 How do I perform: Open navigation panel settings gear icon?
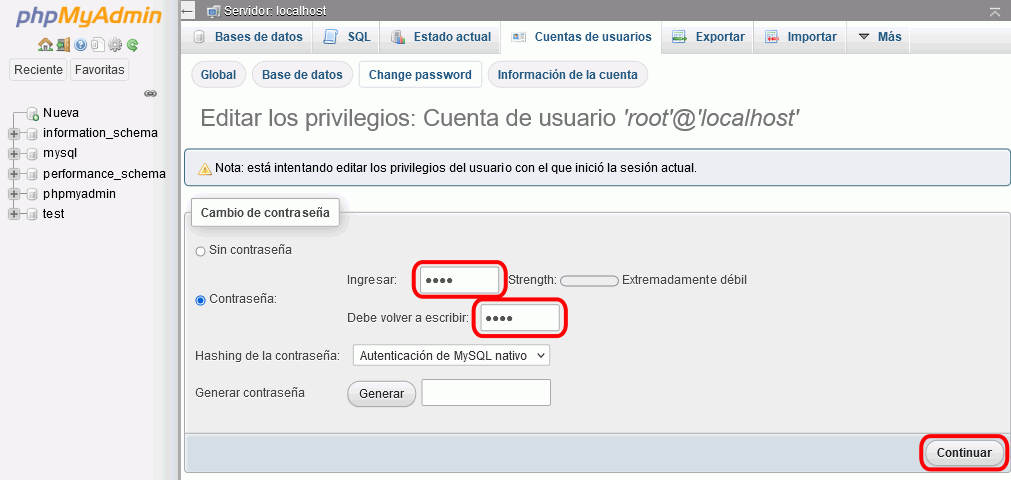coord(115,45)
